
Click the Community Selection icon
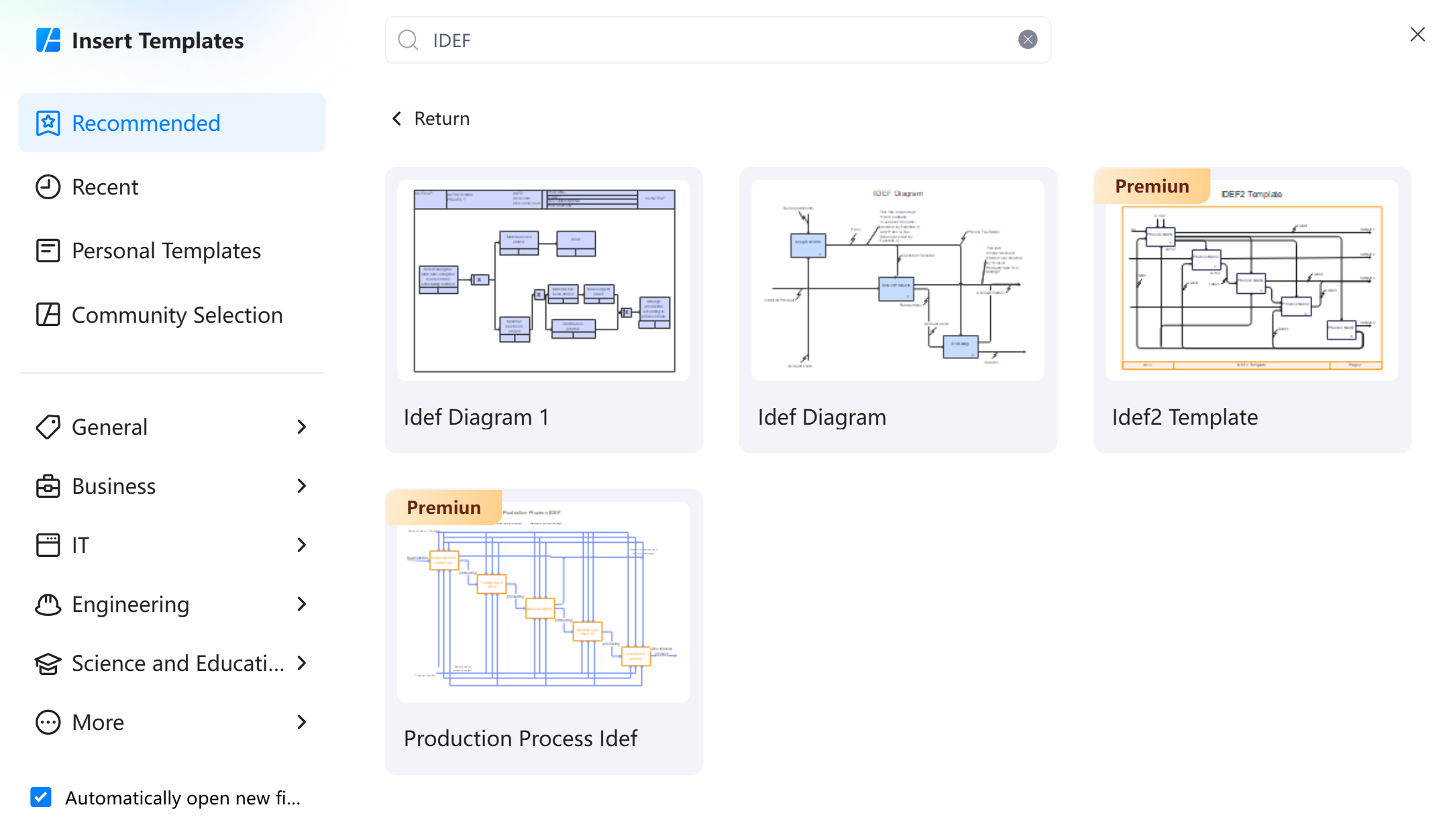[47, 314]
